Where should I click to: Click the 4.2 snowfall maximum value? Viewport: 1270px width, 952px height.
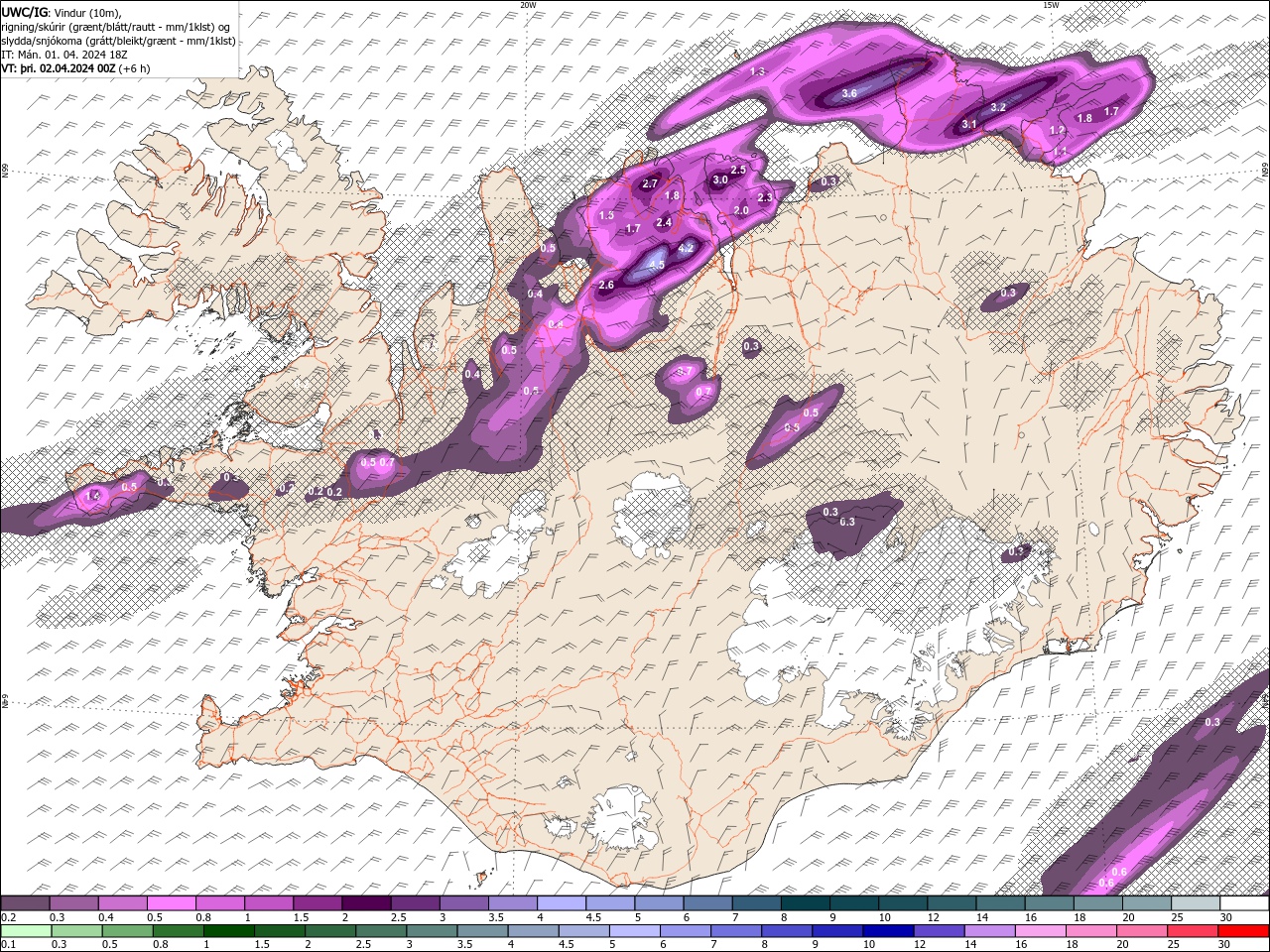tap(686, 248)
